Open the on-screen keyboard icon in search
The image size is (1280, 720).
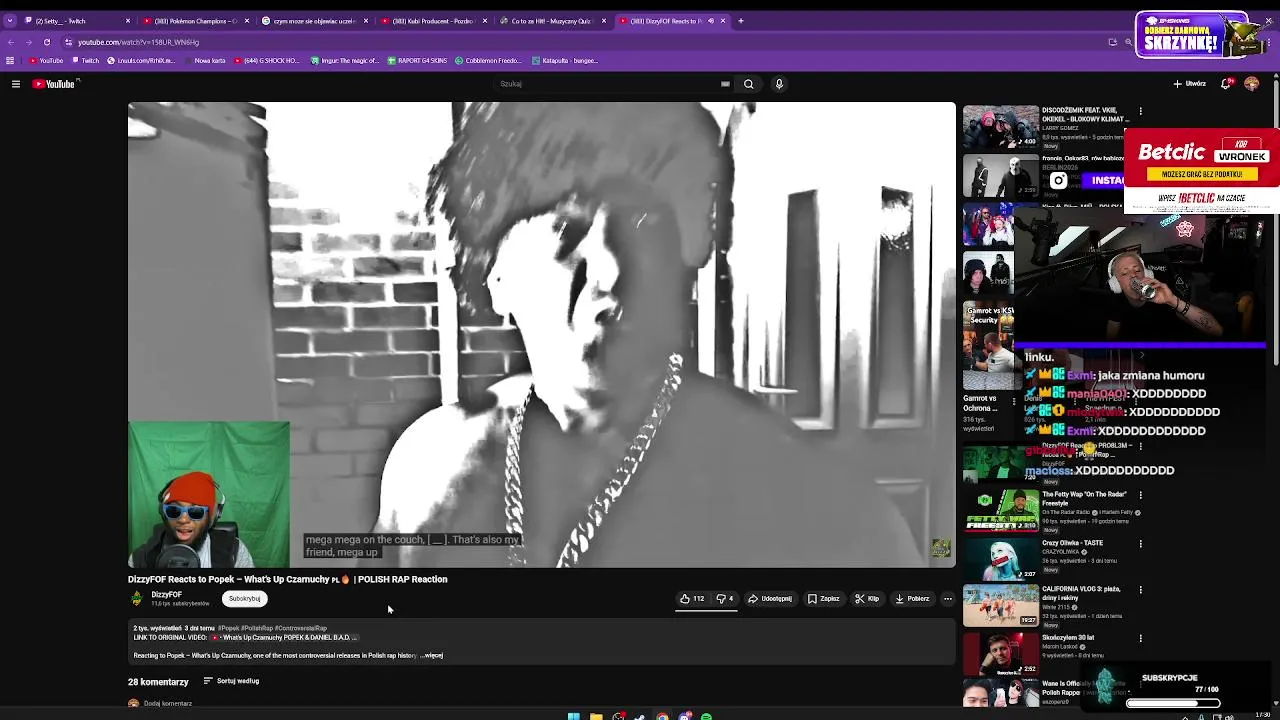click(725, 84)
